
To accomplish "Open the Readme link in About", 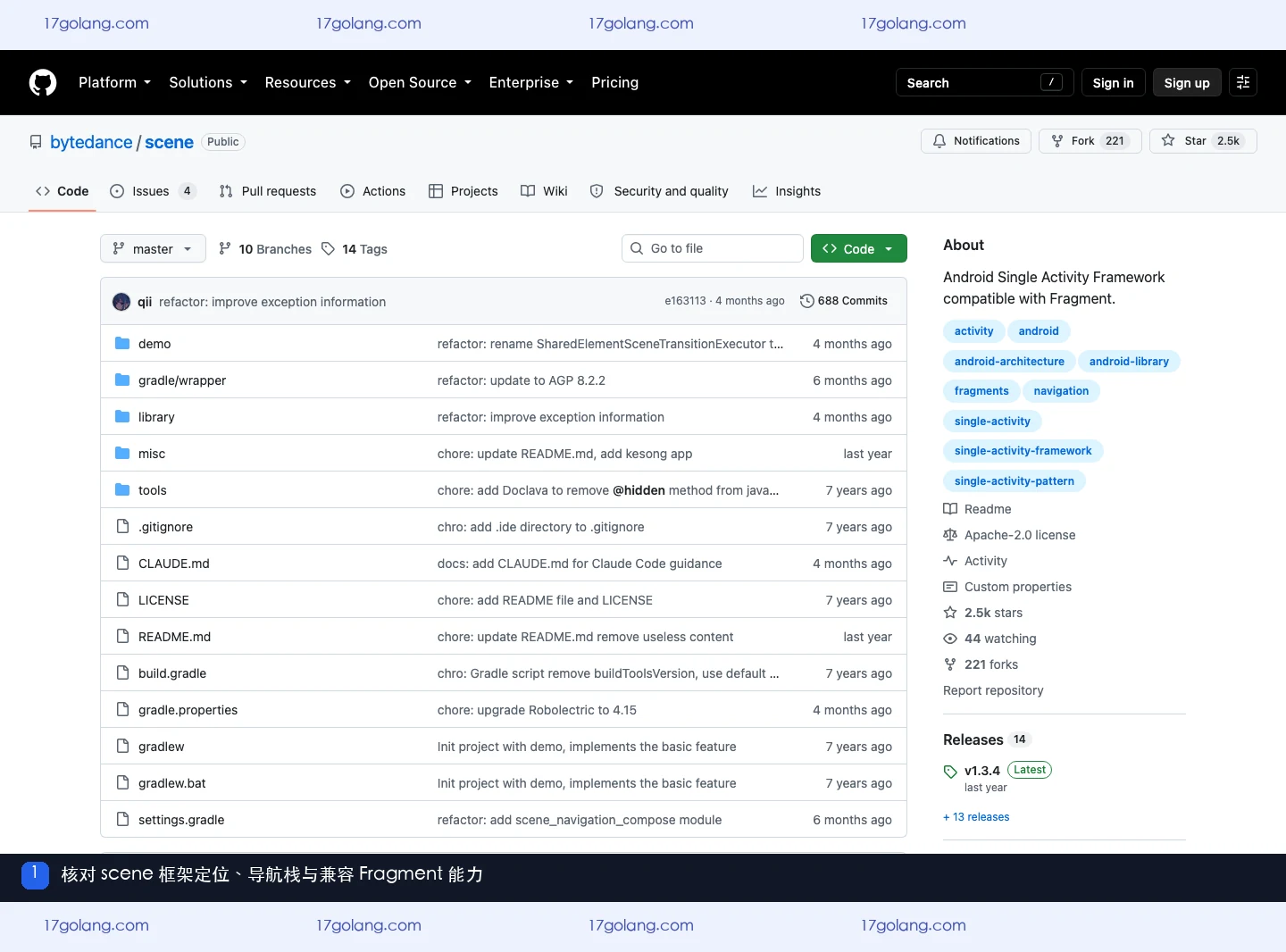I will point(977,509).
